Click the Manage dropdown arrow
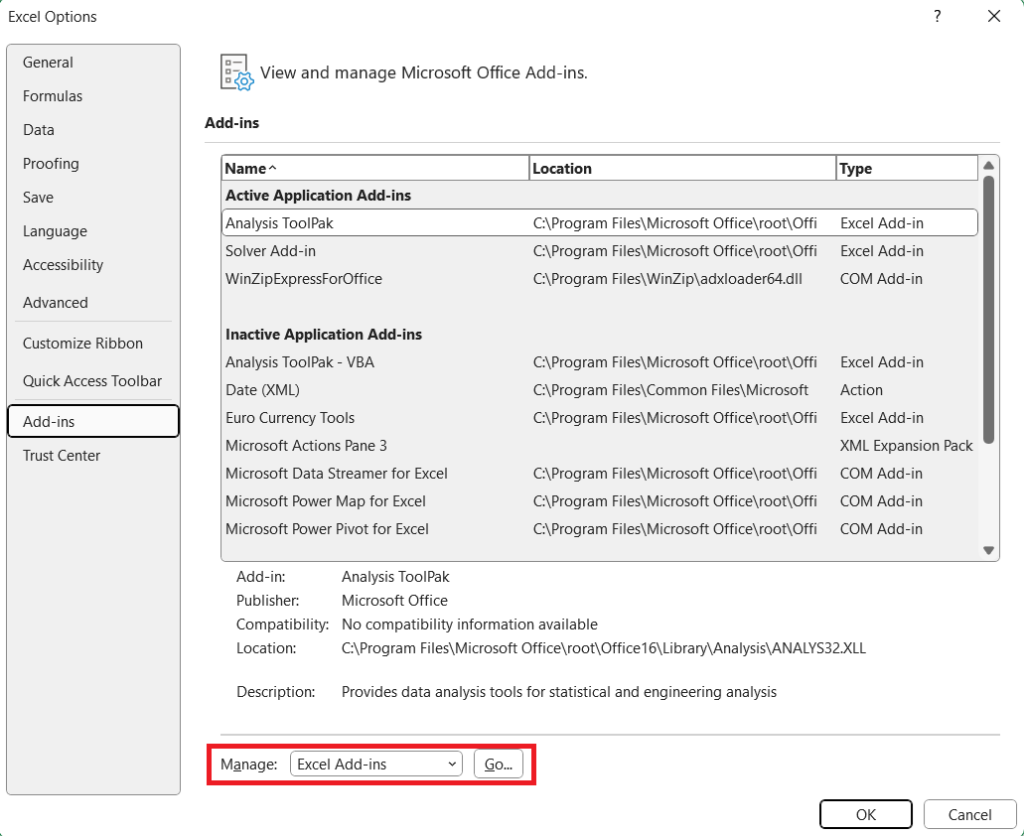The width and height of the screenshot is (1024, 836). 453,763
